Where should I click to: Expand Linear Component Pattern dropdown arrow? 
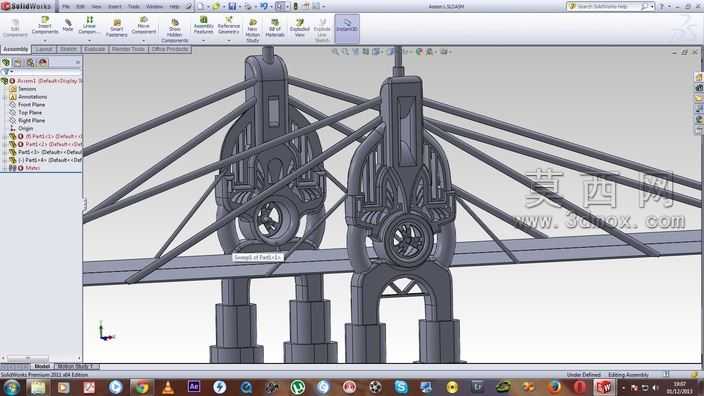(x=89, y=40)
